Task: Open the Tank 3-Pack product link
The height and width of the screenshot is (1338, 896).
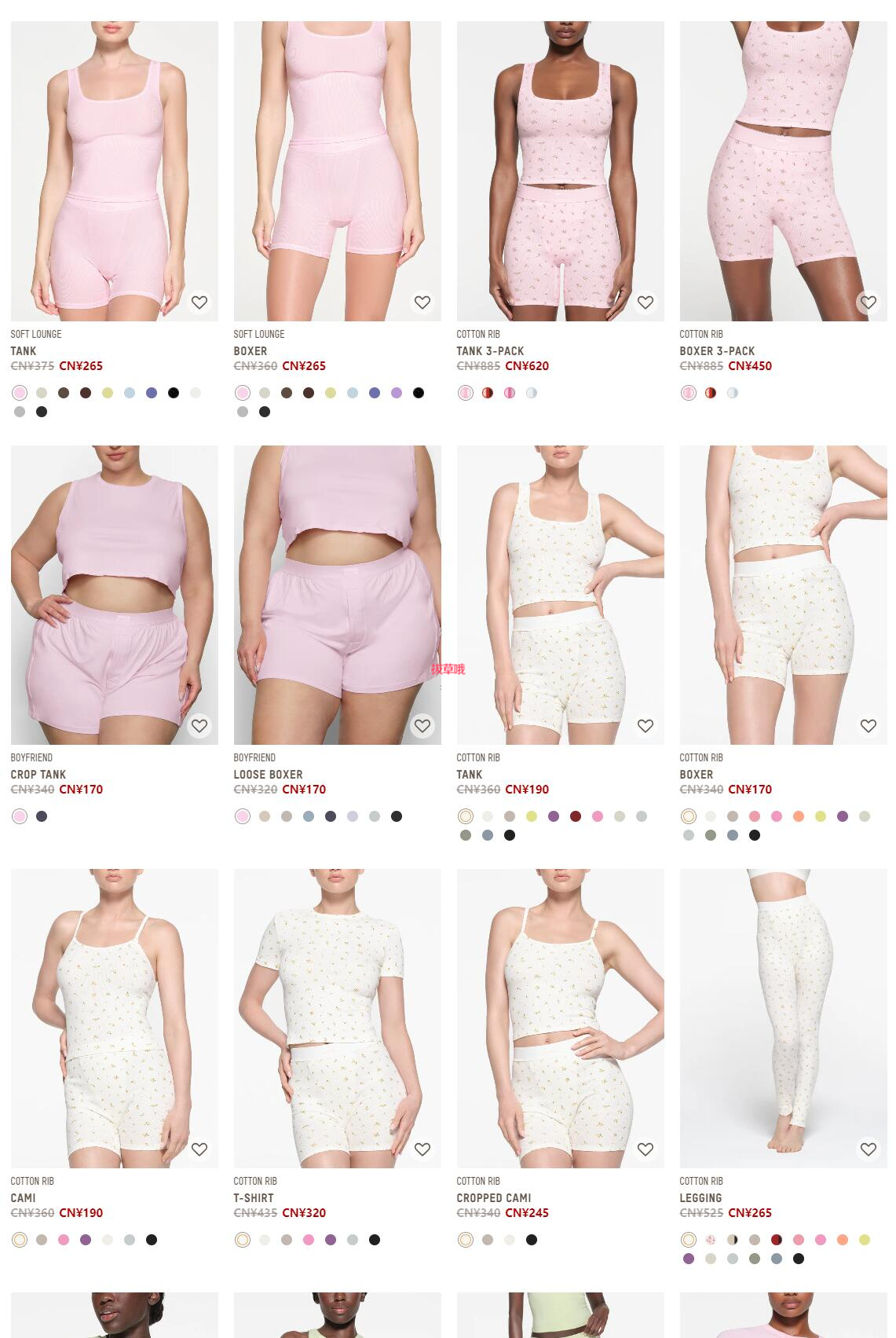Action: click(490, 351)
